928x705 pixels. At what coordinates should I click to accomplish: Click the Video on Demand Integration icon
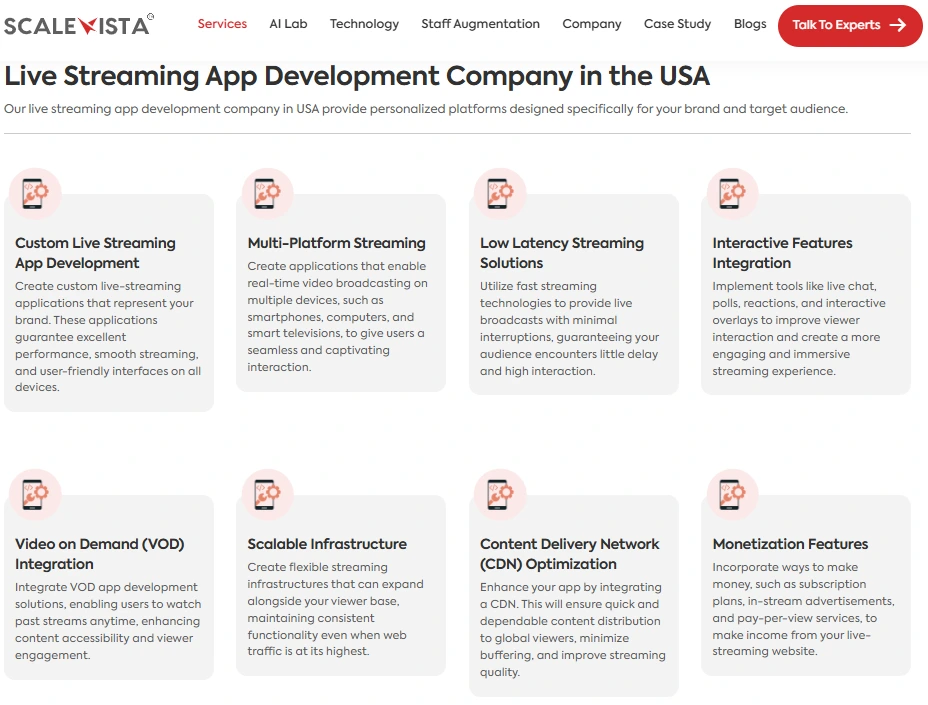pyautogui.click(x=35, y=494)
